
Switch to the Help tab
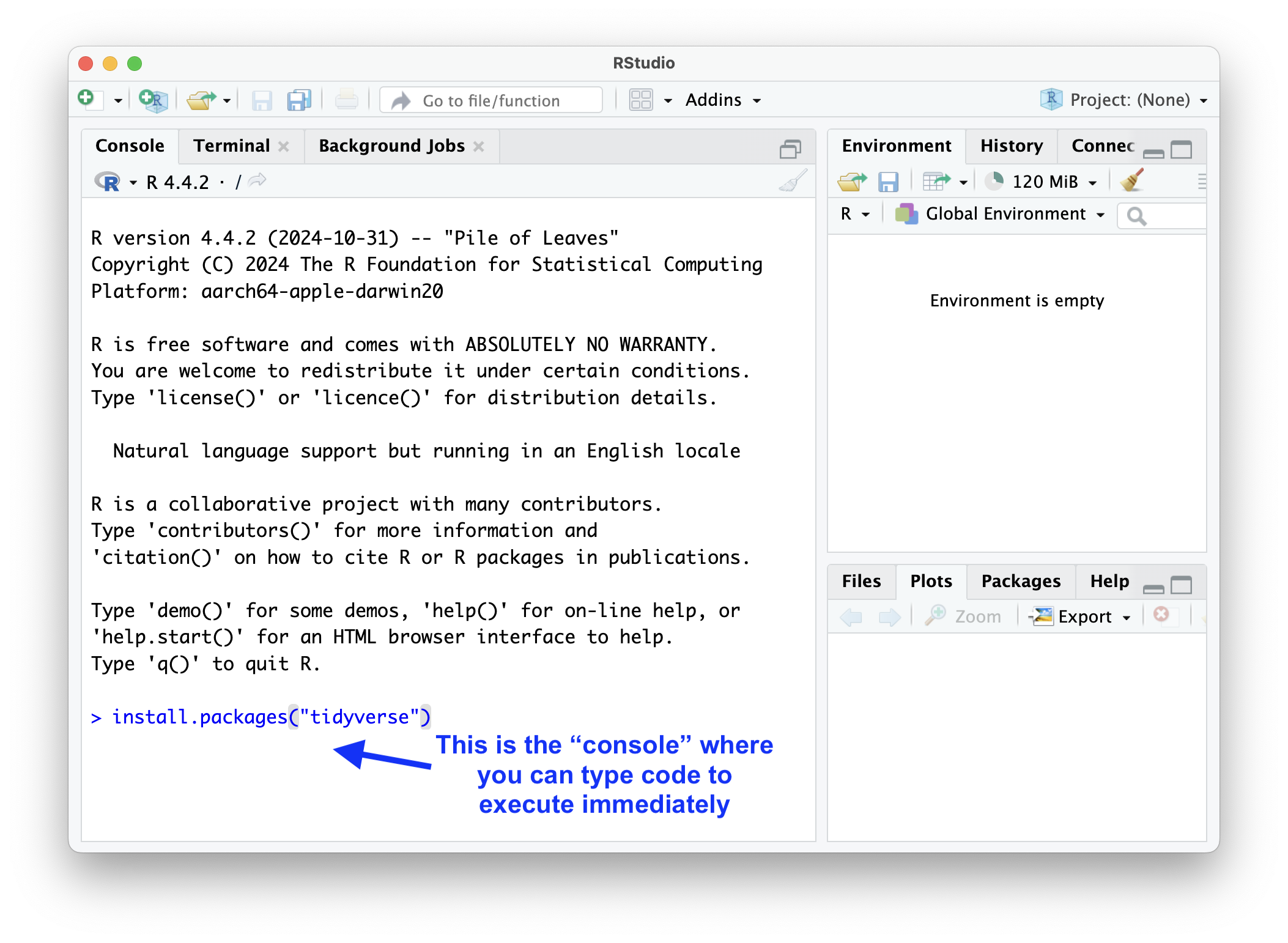pos(1109,581)
